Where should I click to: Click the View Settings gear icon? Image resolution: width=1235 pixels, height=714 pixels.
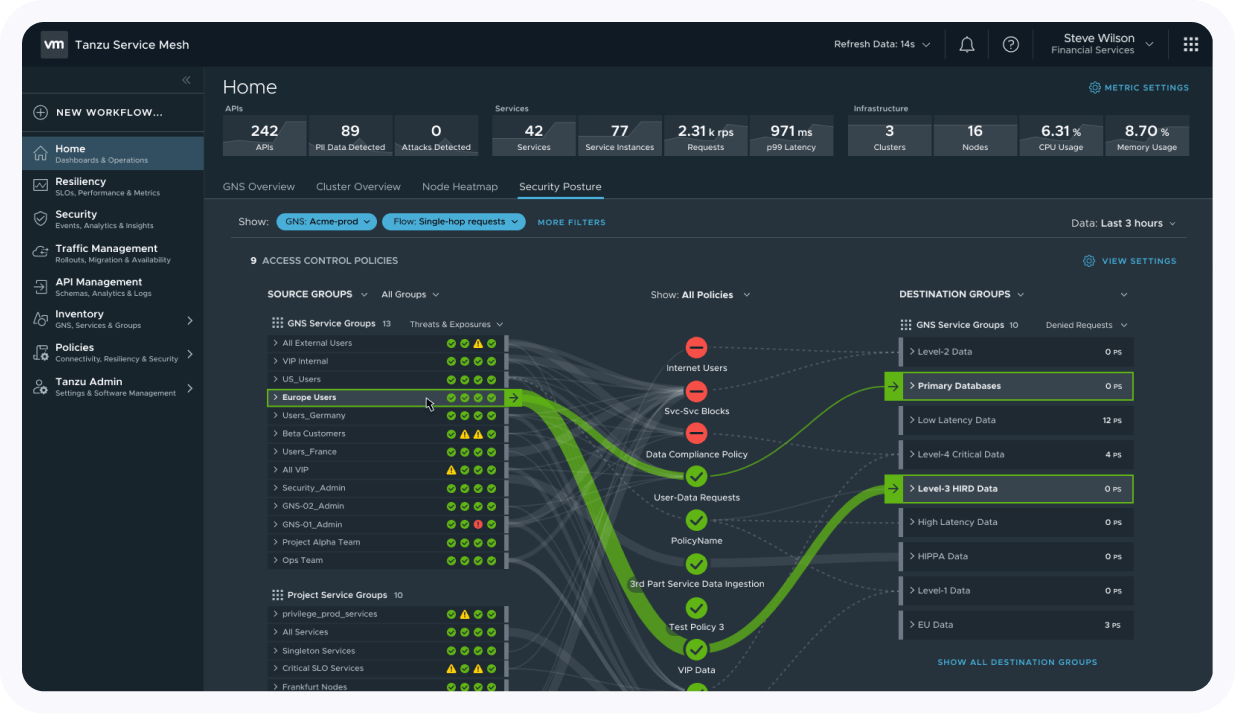pos(1089,261)
